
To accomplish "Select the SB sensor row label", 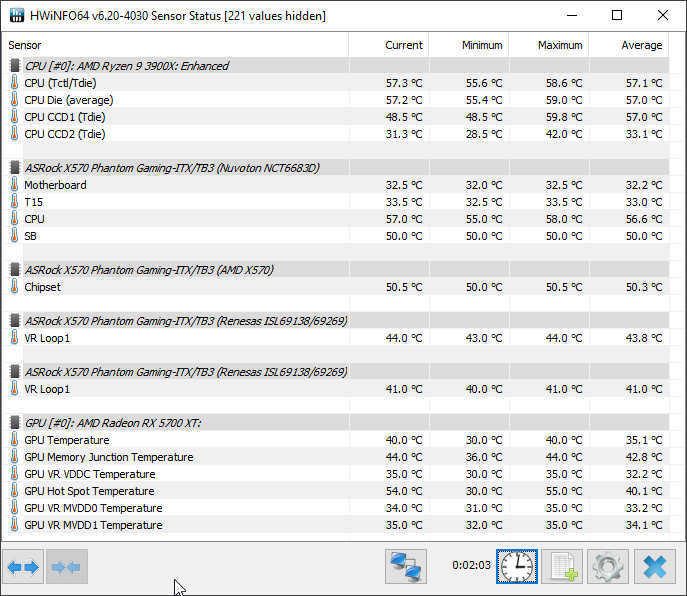I will point(30,236).
